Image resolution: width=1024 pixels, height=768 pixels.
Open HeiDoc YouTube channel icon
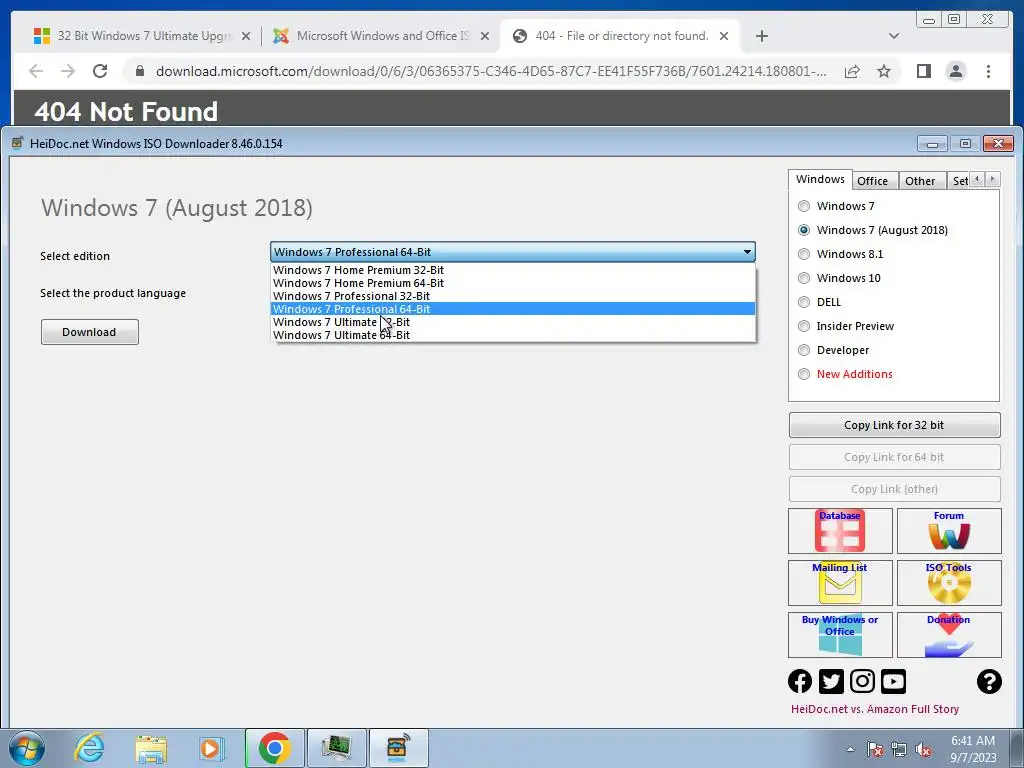coord(893,681)
